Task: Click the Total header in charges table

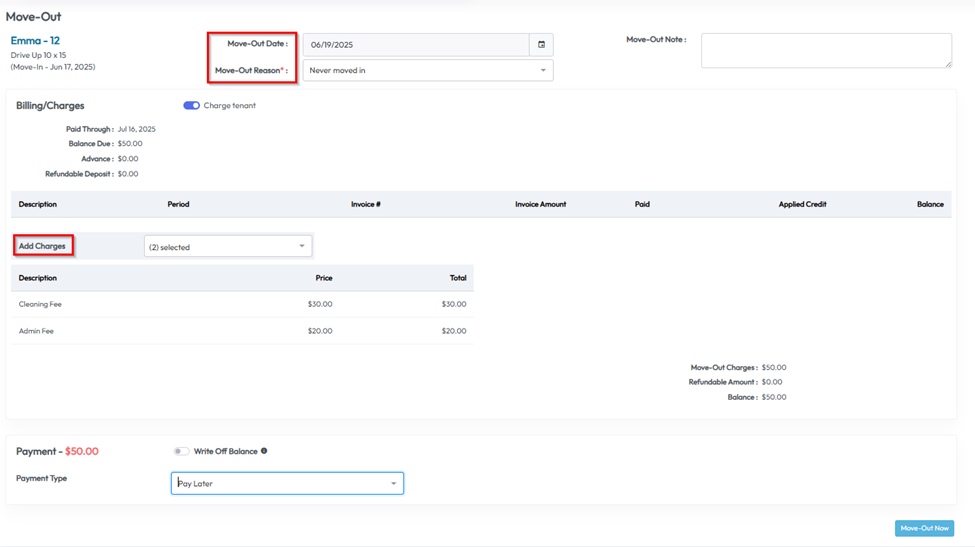Action: [x=457, y=278]
